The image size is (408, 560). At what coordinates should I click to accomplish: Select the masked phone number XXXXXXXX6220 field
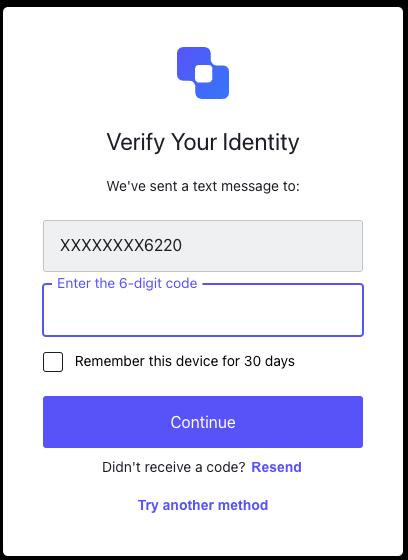pyautogui.click(x=203, y=246)
